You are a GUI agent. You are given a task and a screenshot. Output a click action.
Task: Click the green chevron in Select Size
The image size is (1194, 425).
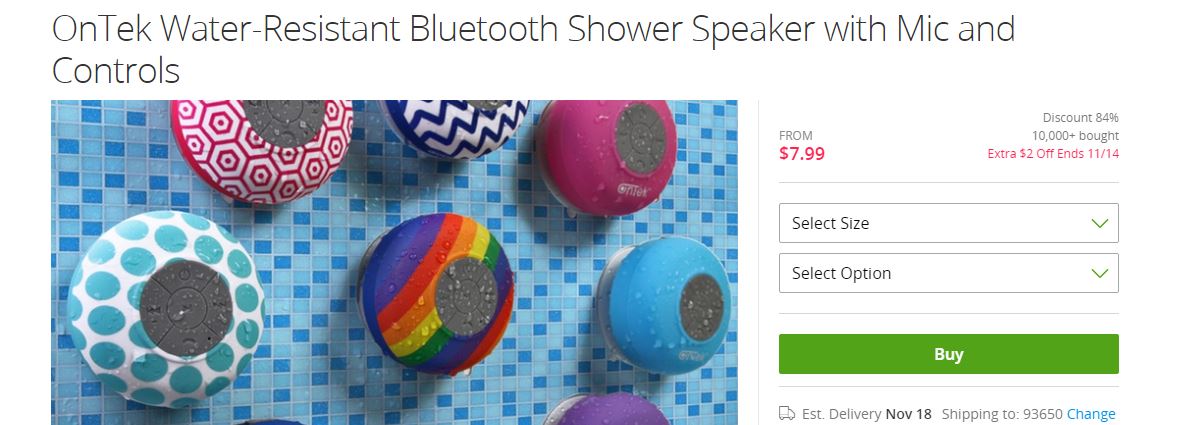pyautogui.click(x=1099, y=223)
